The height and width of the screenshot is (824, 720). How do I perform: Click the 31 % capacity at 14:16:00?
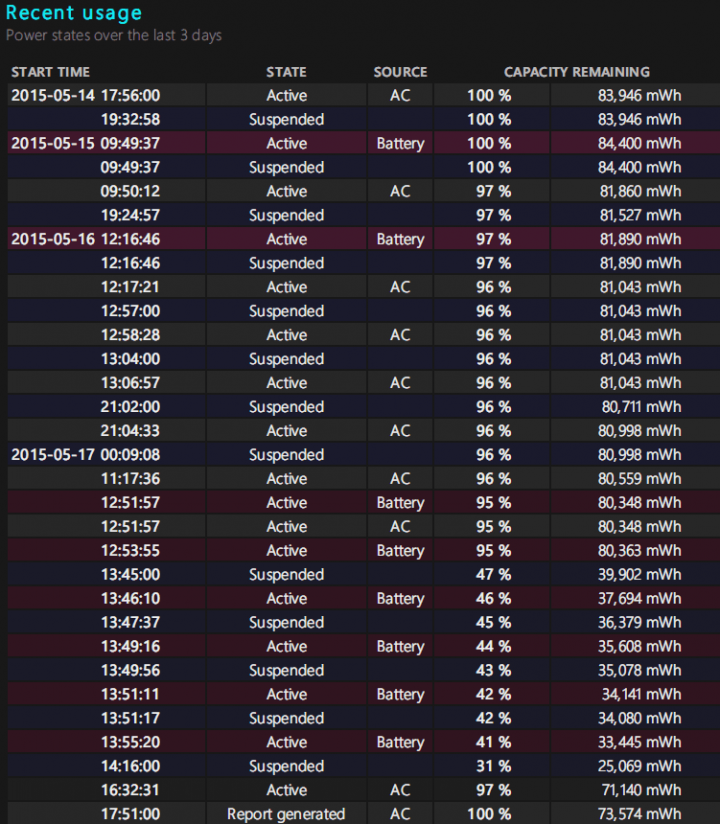(493, 766)
